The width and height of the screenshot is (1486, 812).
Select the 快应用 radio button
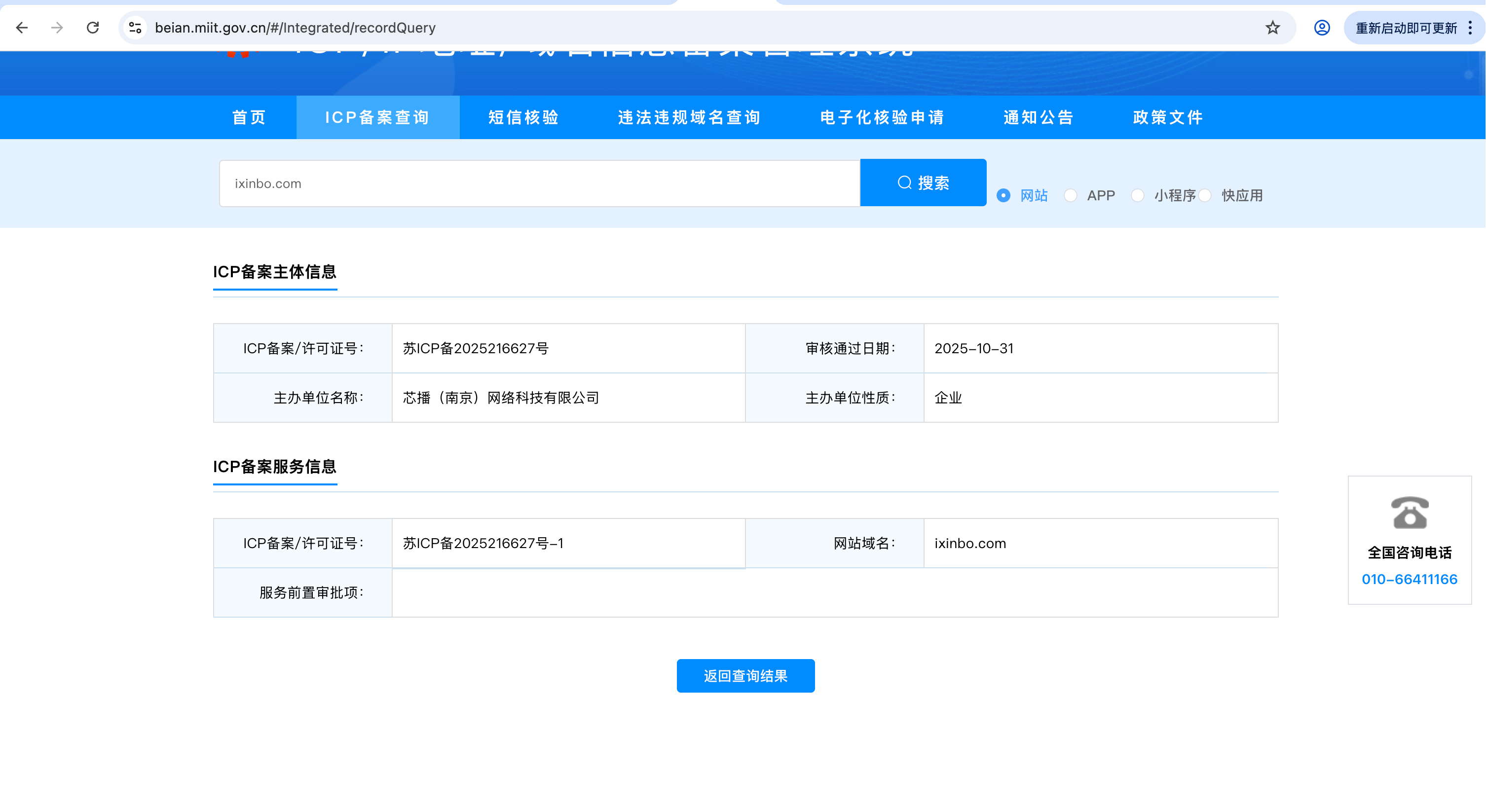(1204, 195)
